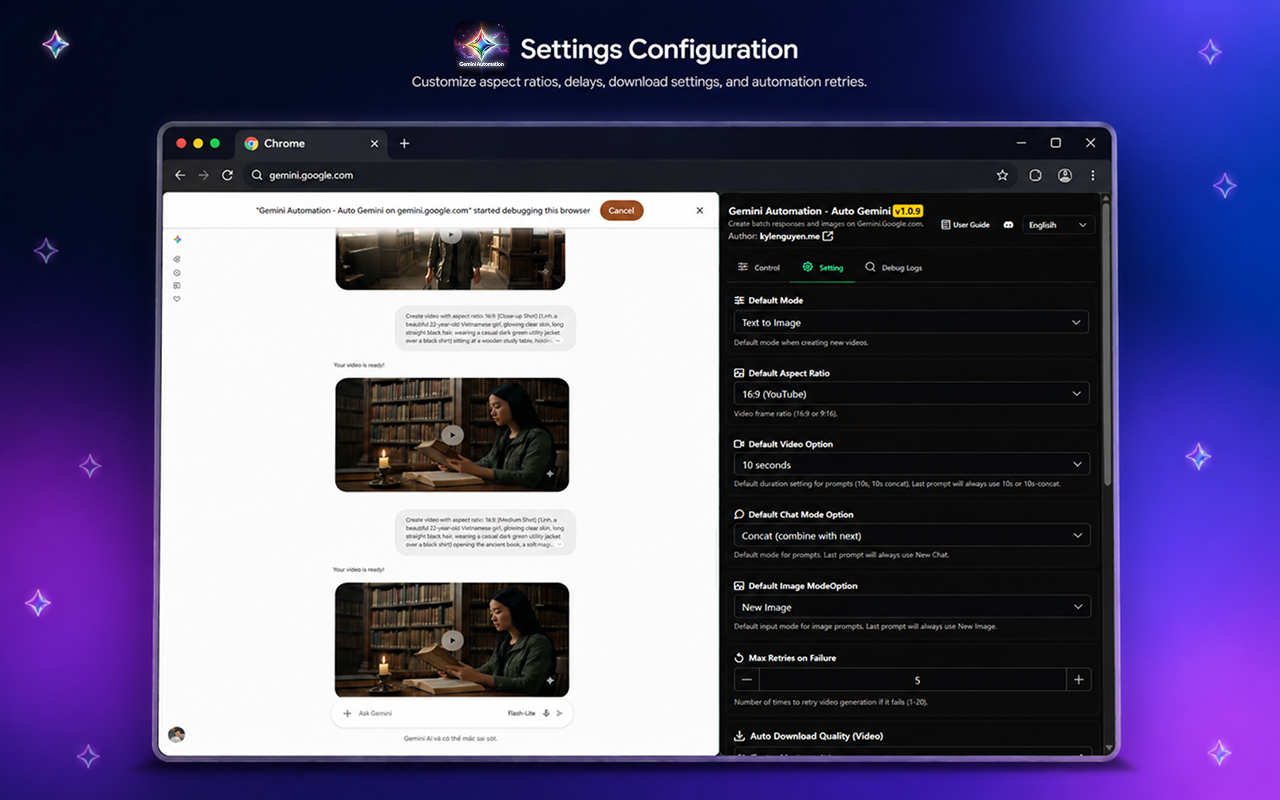The width and height of the screenshot is (1280, 800).
Task: Open the 16:9 (YouTube) aspect ratio dropdown
Action: click(911, 394)
